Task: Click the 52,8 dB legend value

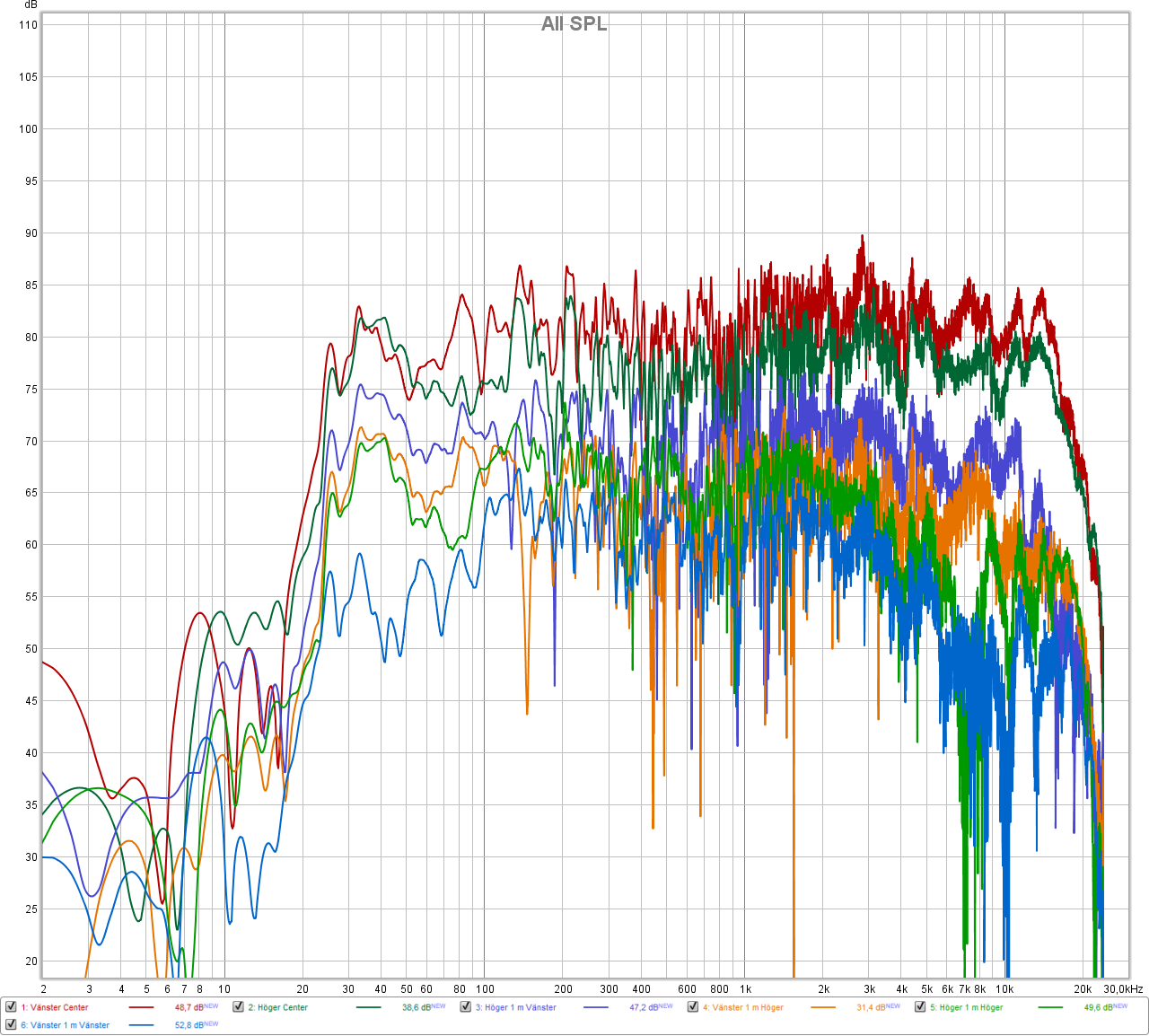Action: pyautogui.click(x=189, y=1024)
